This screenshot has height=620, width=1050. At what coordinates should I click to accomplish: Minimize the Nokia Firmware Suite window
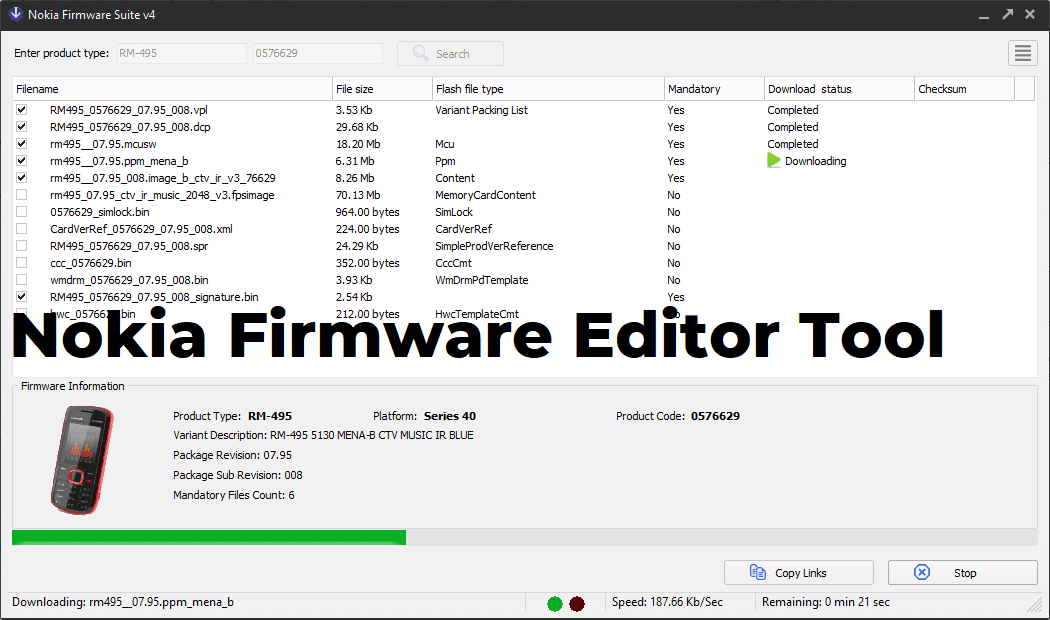coord(984,15)
